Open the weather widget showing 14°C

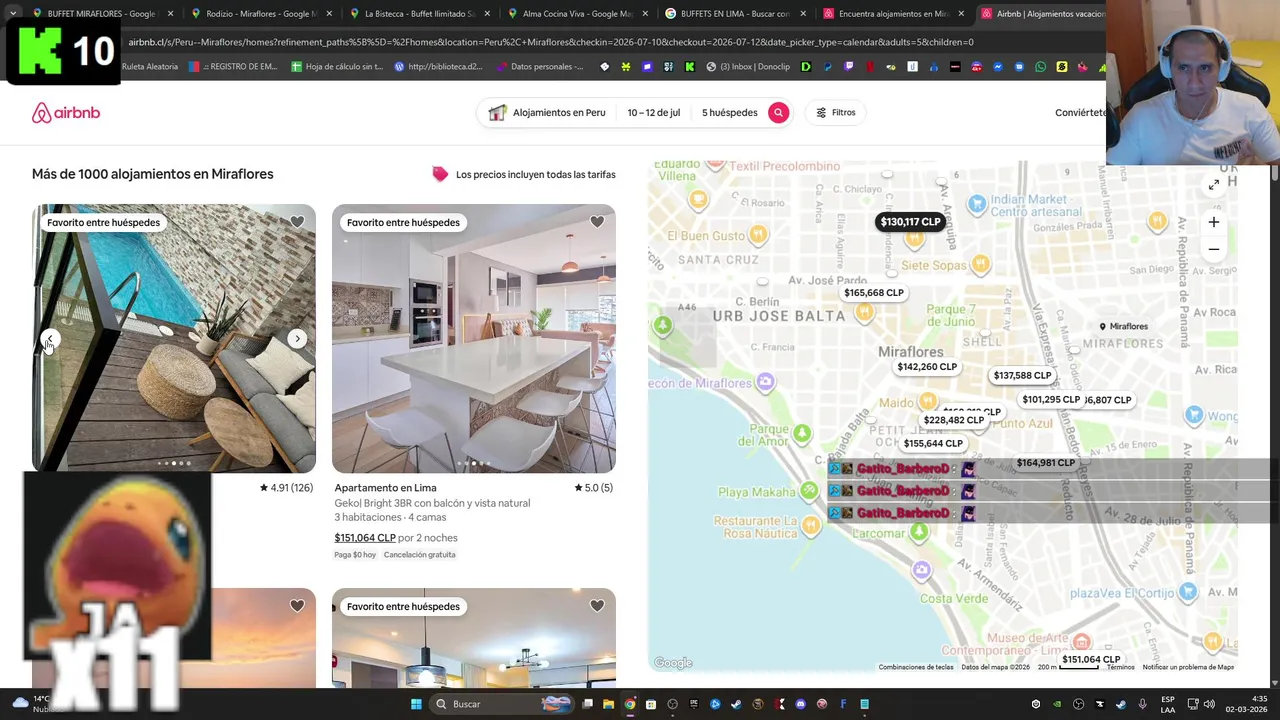(x=34, y=704)
